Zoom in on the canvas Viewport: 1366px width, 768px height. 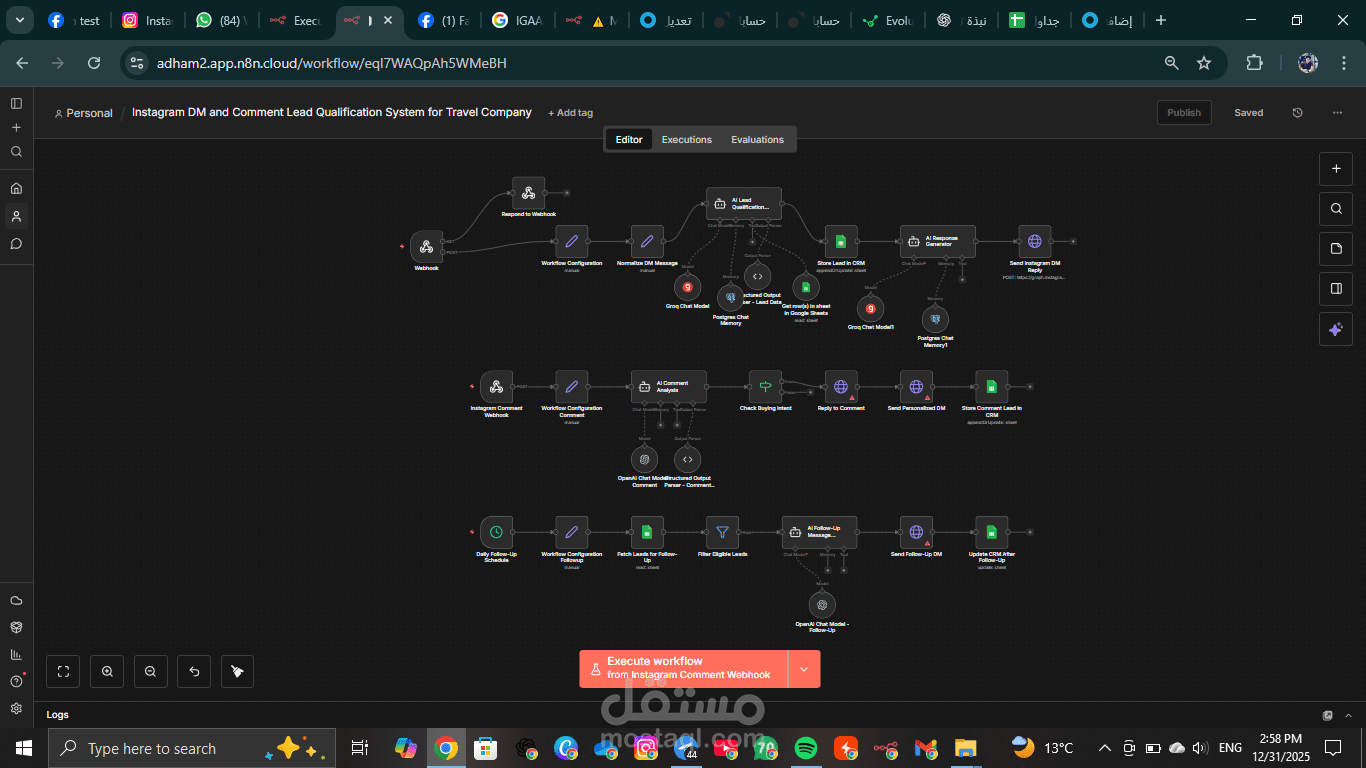pyautogui.click(x=107, y=672)
